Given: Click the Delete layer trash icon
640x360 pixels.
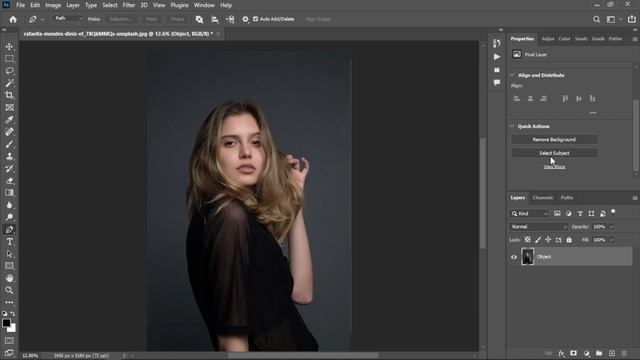Looking at the screenshot, I should pos(624,353).
